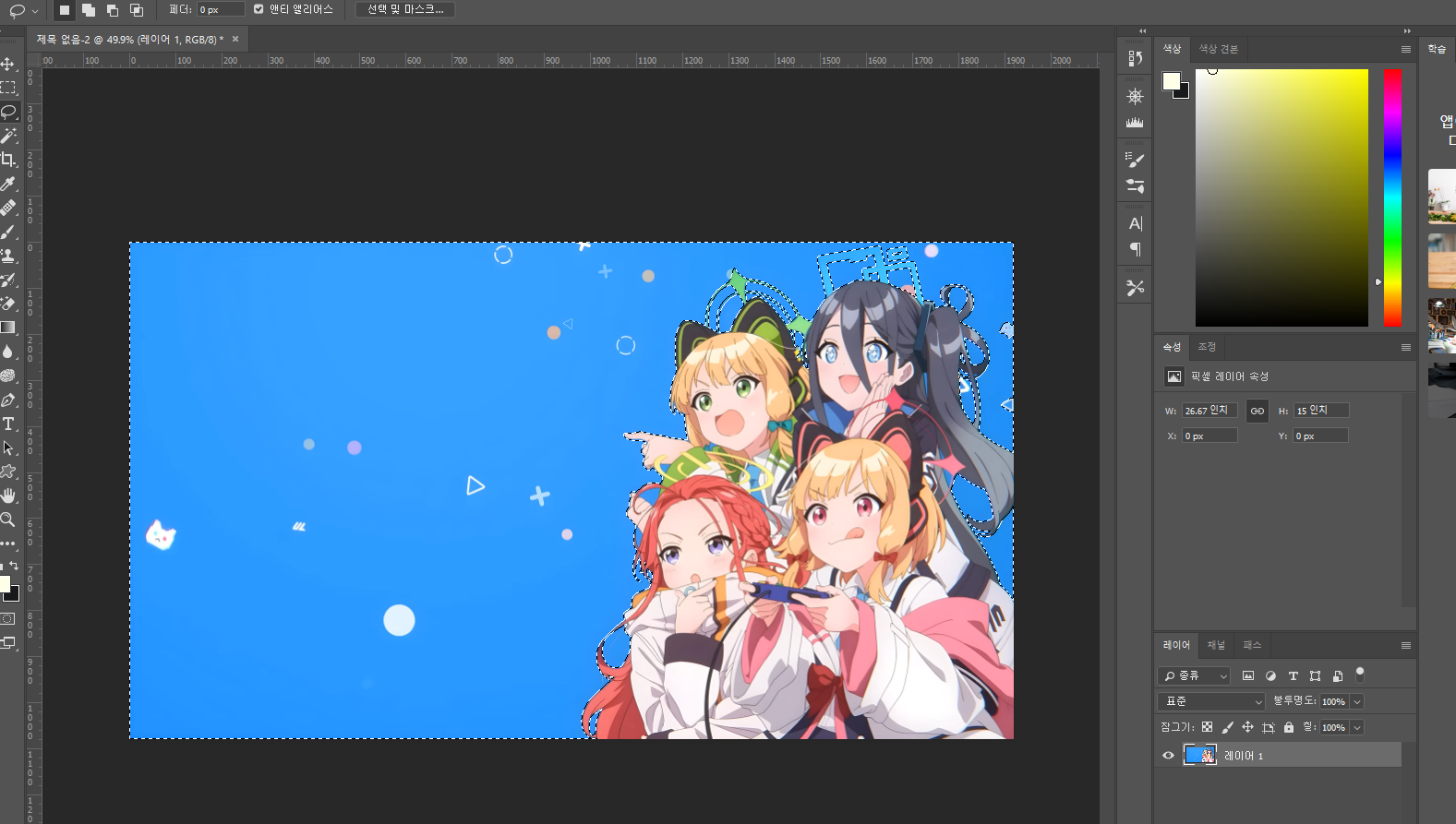Select the History Brush tool
Viewport: 1456px width, 824px height.
click(x=8, y=280)
